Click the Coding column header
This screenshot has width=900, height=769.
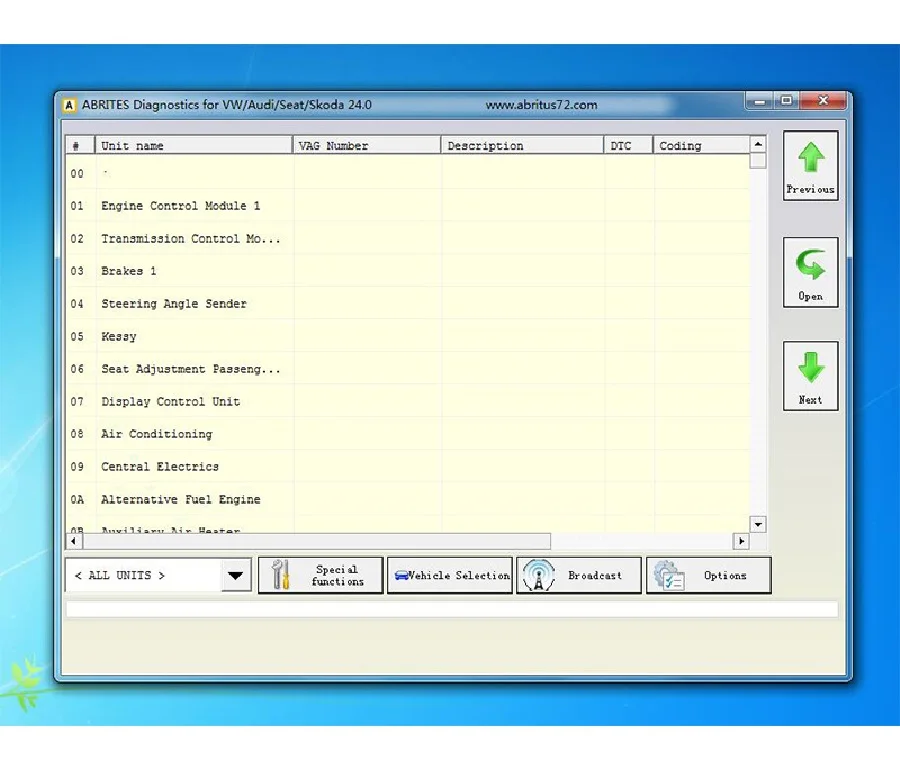point(701,146)
